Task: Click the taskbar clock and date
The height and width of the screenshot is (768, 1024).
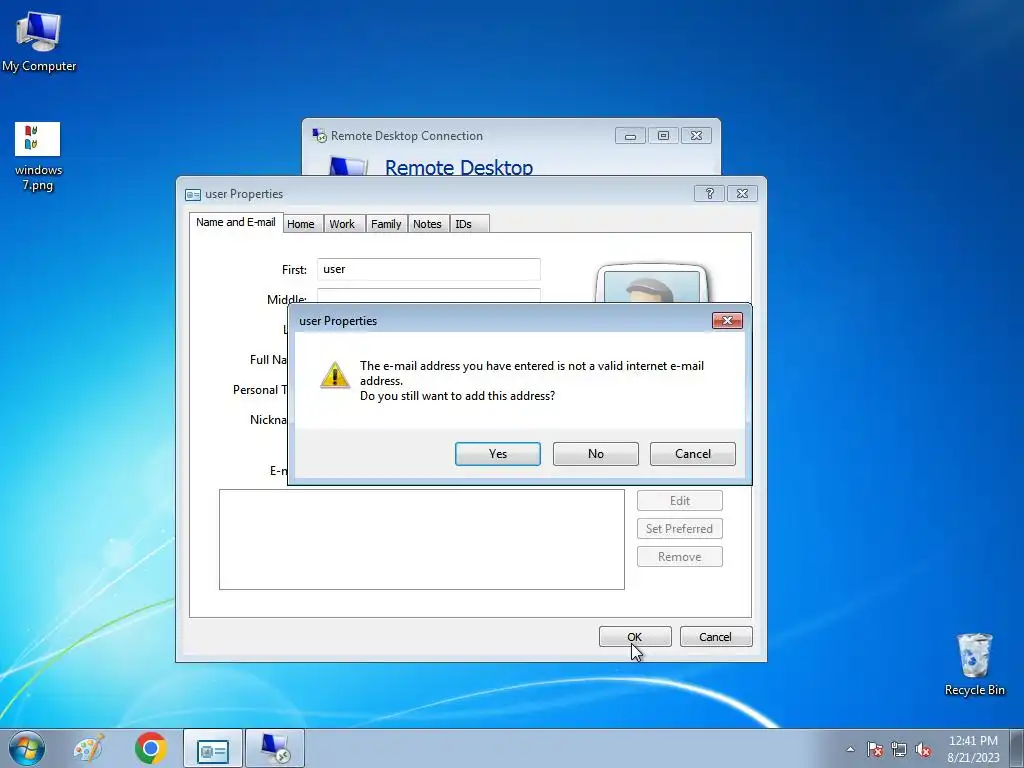Action: (x=973, y=749)
